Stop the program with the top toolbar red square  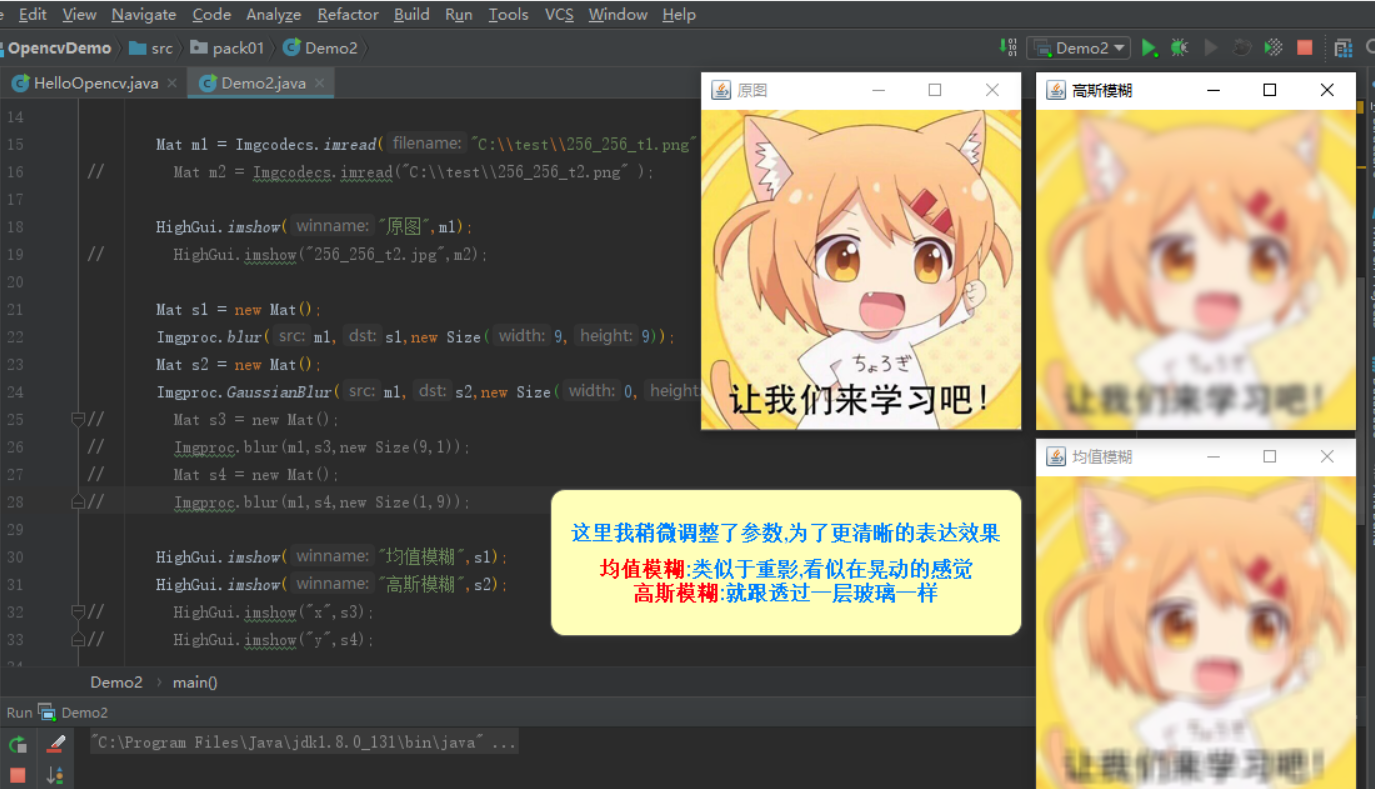click(1304, 47)
